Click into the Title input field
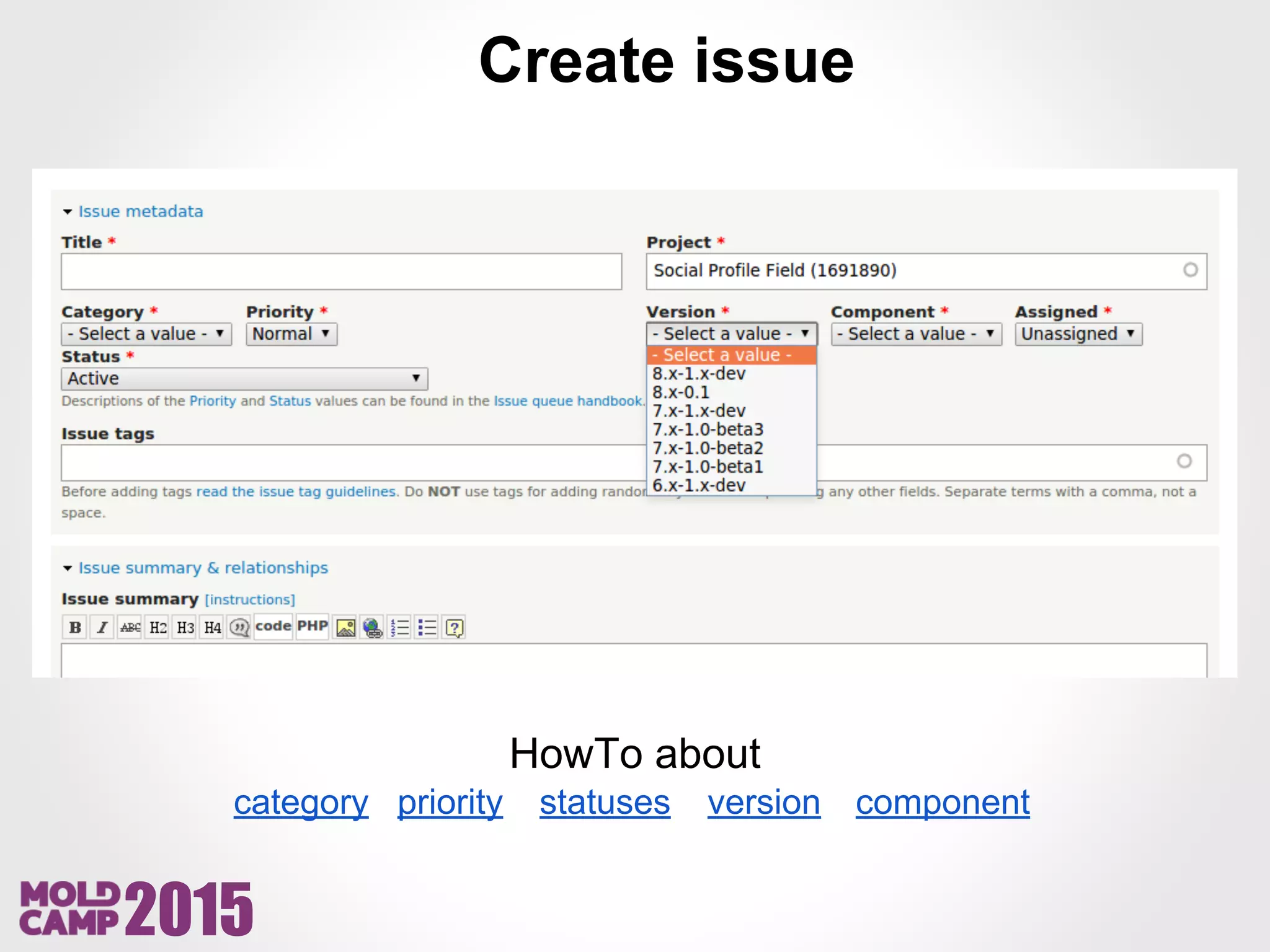 (341, 271)
